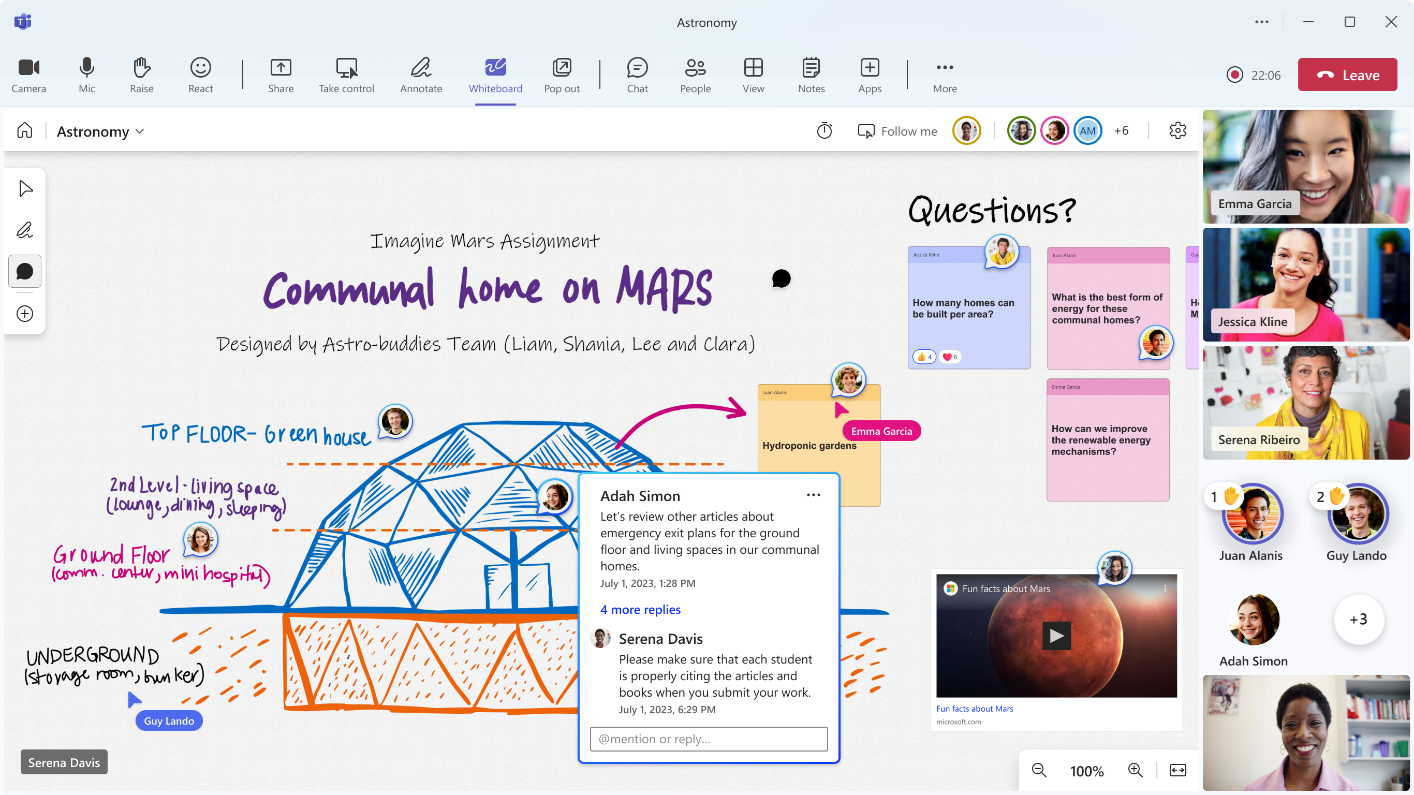Screen dimensions: 1414x795
Task: Raise your hand
Action: click(x=141, y=74)
